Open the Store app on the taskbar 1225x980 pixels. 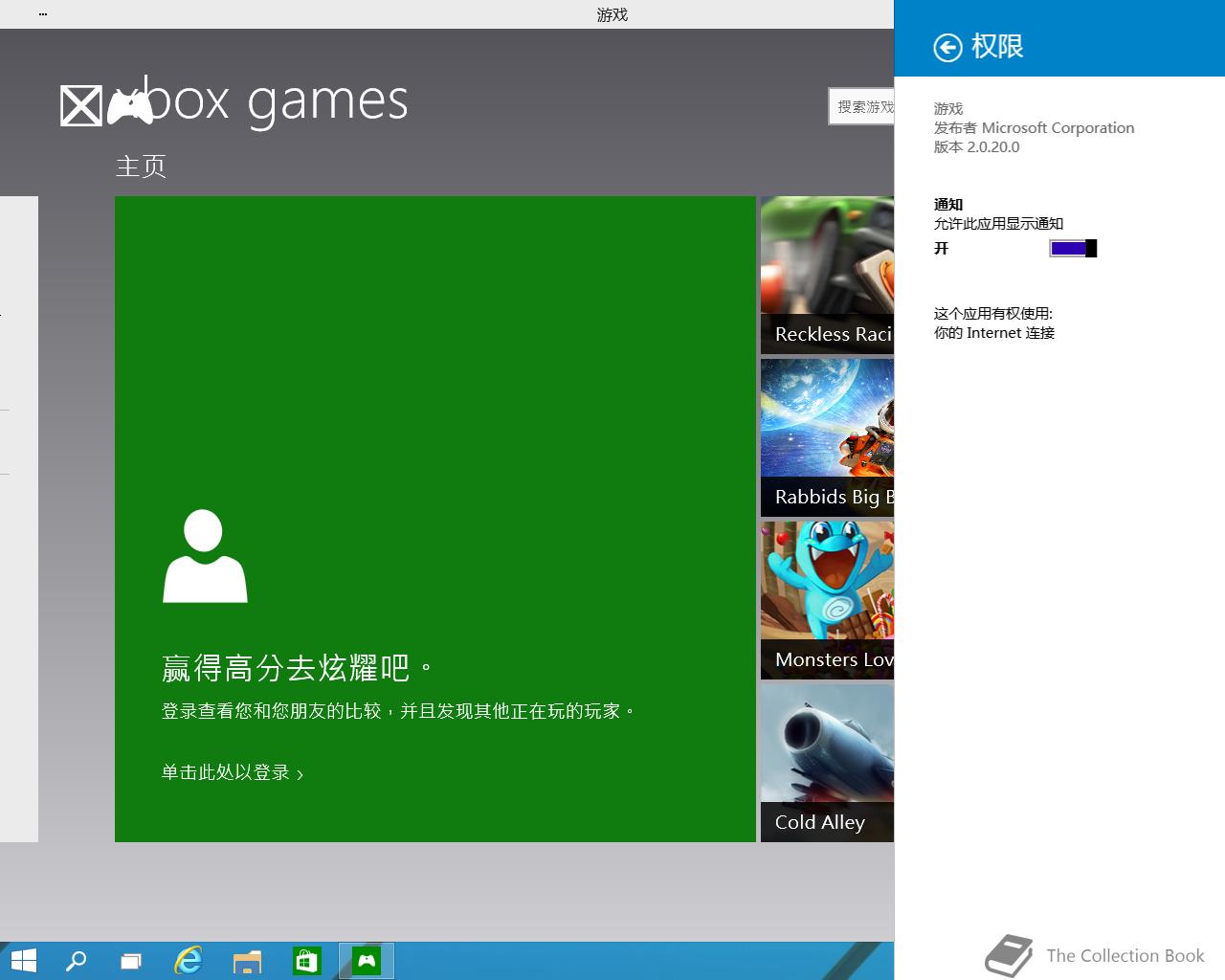click(x=306, y=961)
